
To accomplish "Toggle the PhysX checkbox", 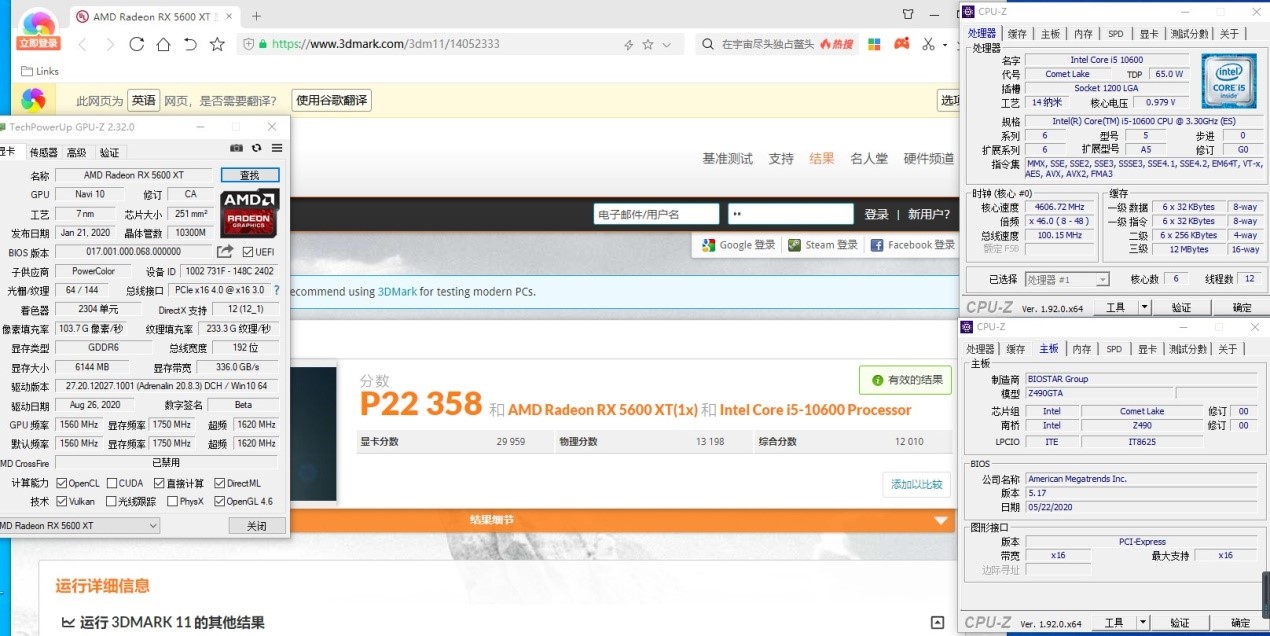I will point(172,501).
